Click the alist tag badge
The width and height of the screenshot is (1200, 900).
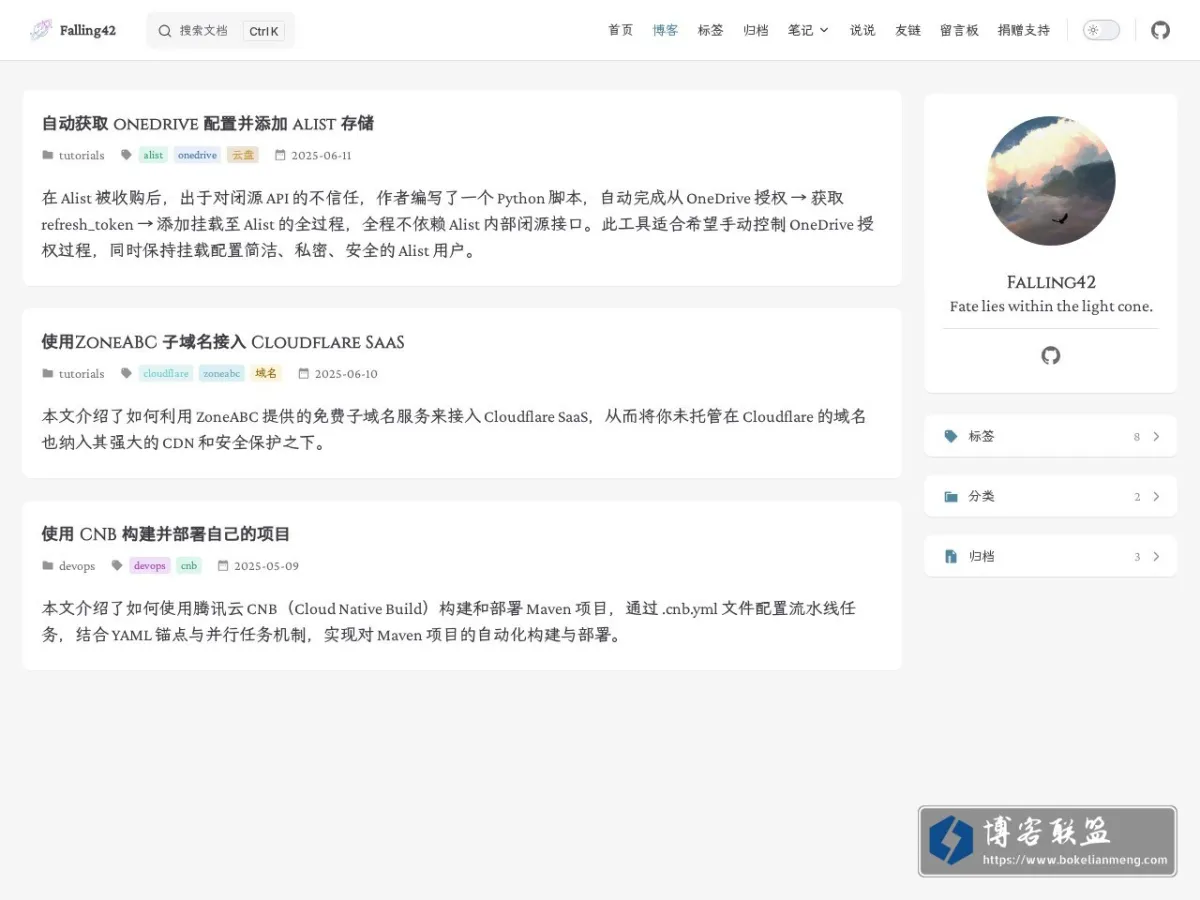[153, 155]
